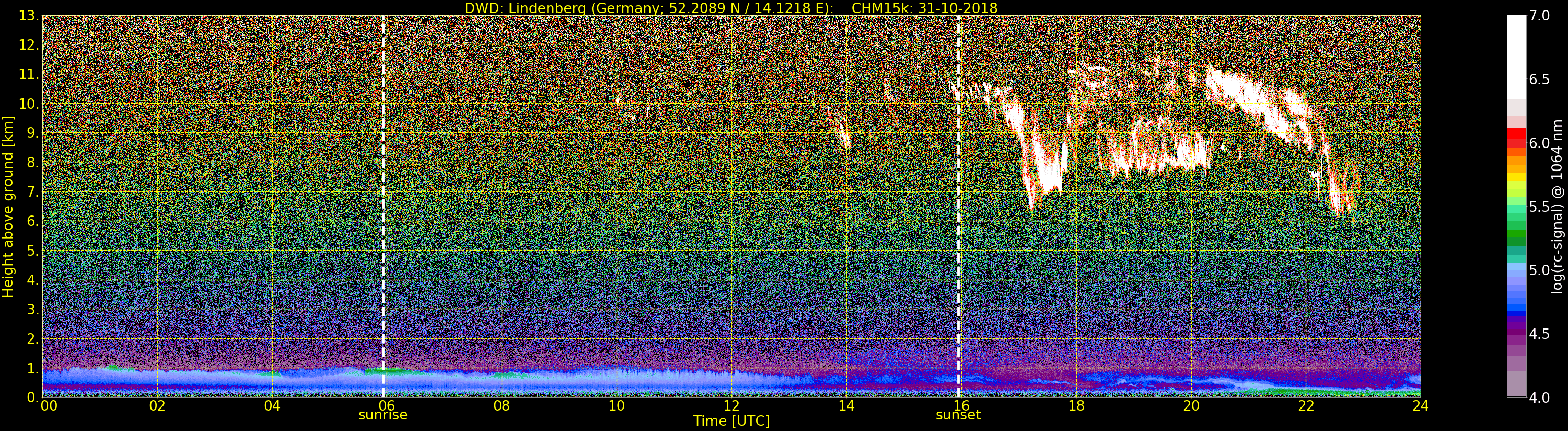Click the colorbar tick label '5.0'
This screenshot has height=431, width=1568.
point(1539,270)
